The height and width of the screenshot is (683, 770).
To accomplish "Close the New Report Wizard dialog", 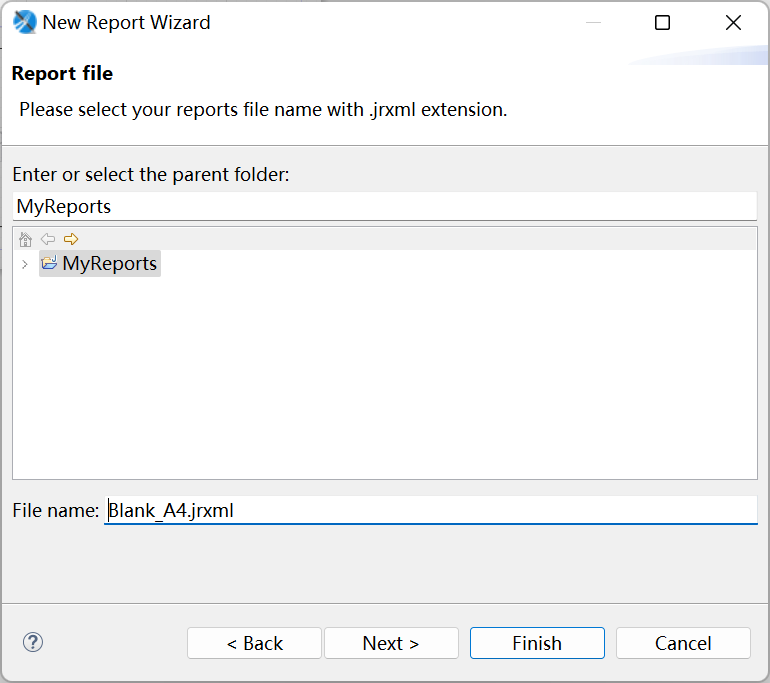I will pyautogui.click(x=733, y=23).
